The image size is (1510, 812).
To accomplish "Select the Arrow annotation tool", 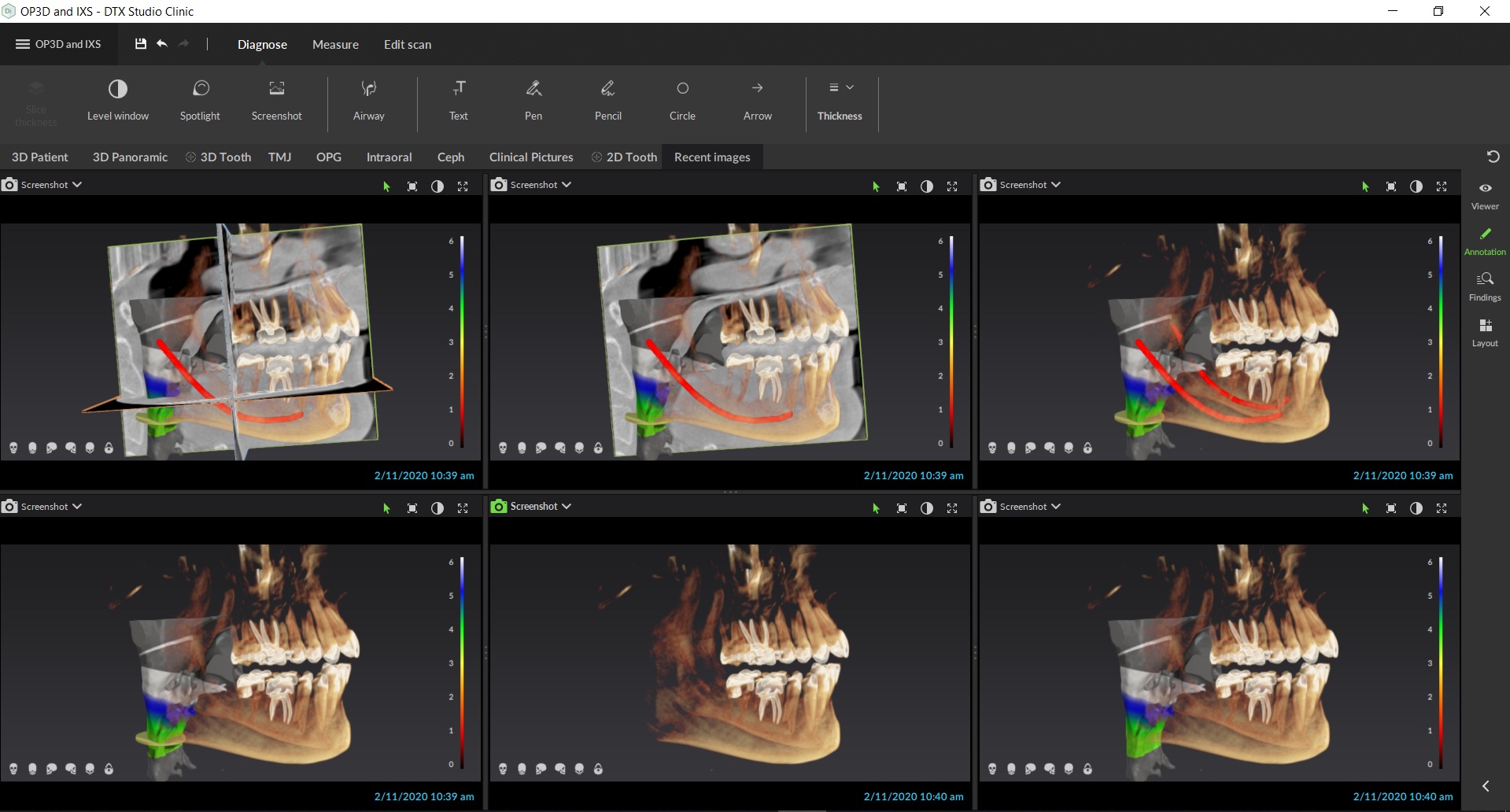I will click(757, 101).
